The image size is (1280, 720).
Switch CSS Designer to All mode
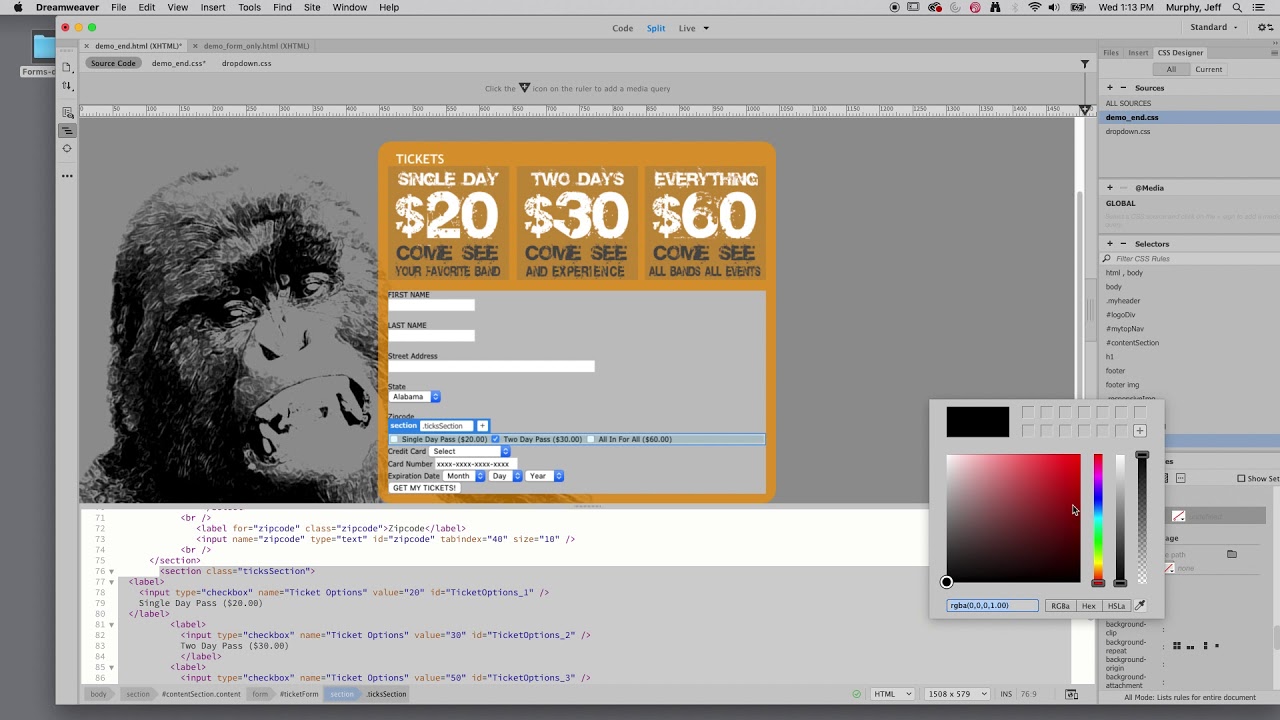tap(1171, 69)
